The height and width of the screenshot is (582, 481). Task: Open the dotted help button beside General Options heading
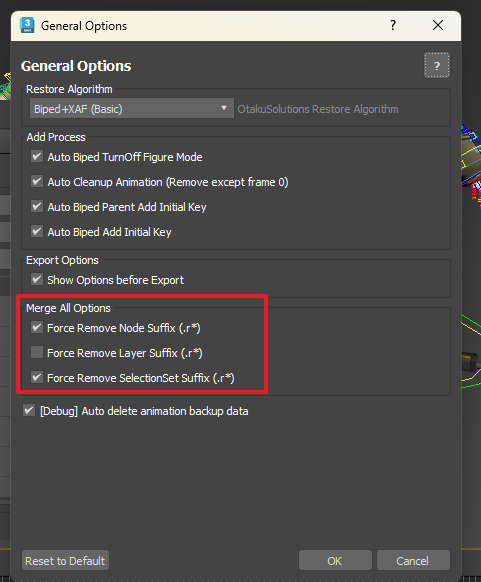(x=437, y=65)
